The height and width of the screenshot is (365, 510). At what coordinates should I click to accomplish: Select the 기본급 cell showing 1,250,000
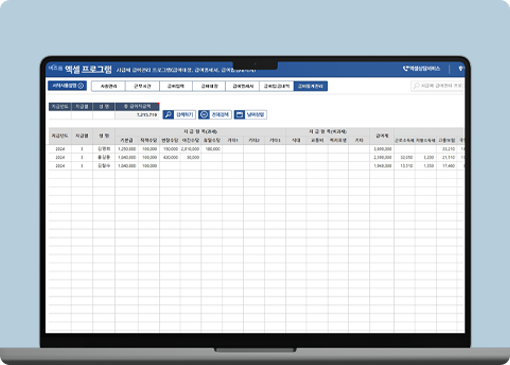pos(127,149)
